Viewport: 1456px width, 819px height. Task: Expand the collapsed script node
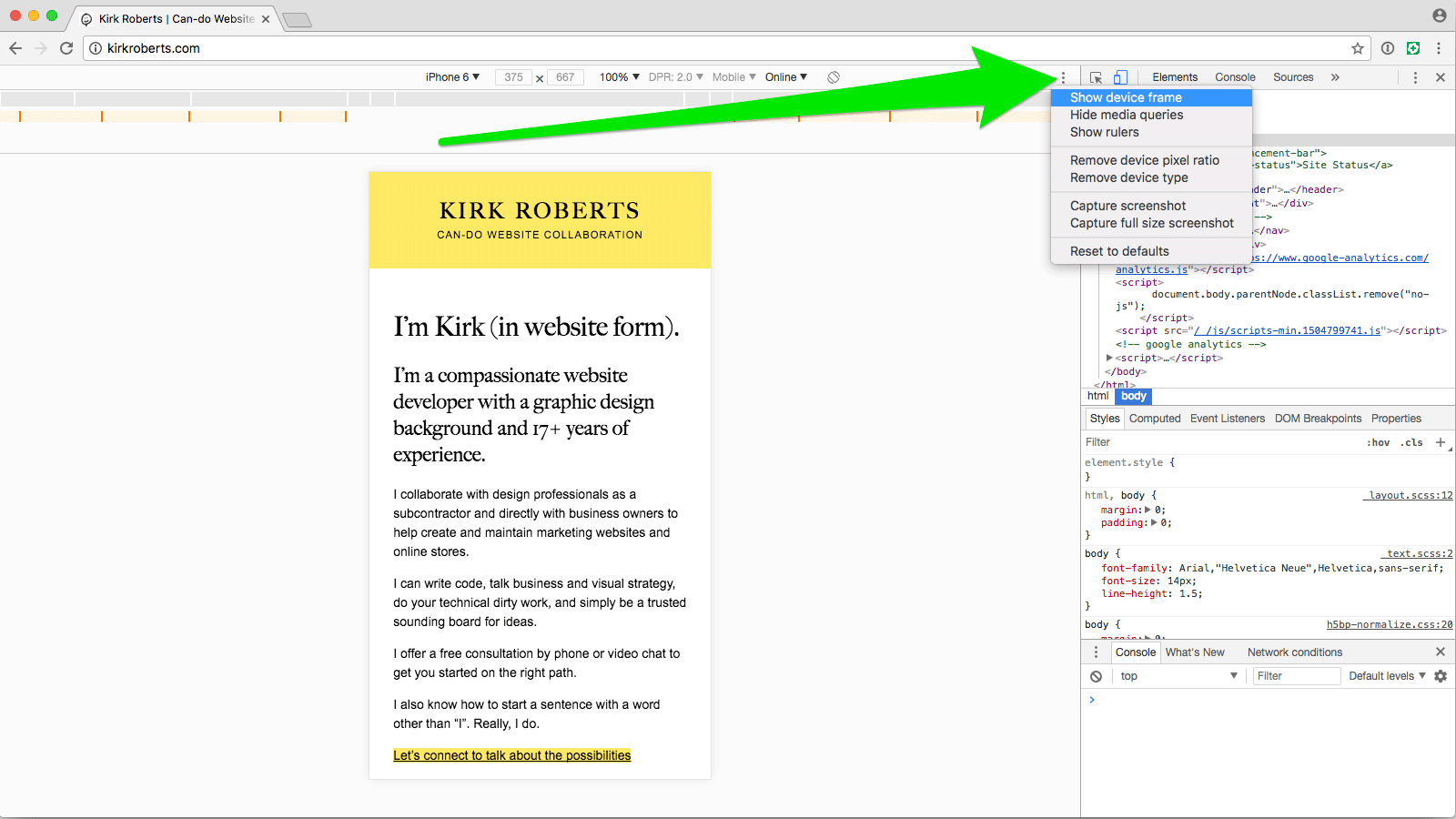coord(1109,359)
